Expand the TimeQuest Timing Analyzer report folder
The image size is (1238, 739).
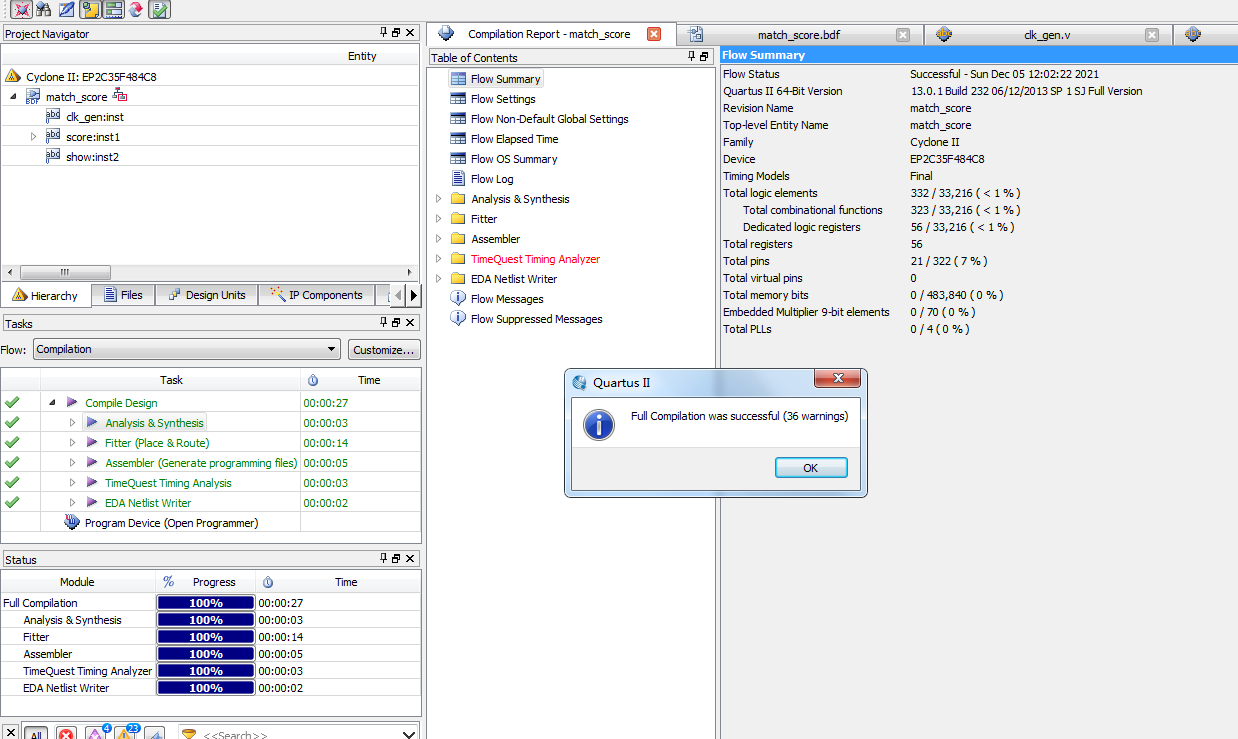pyautogui.click(x=438, y=259)
